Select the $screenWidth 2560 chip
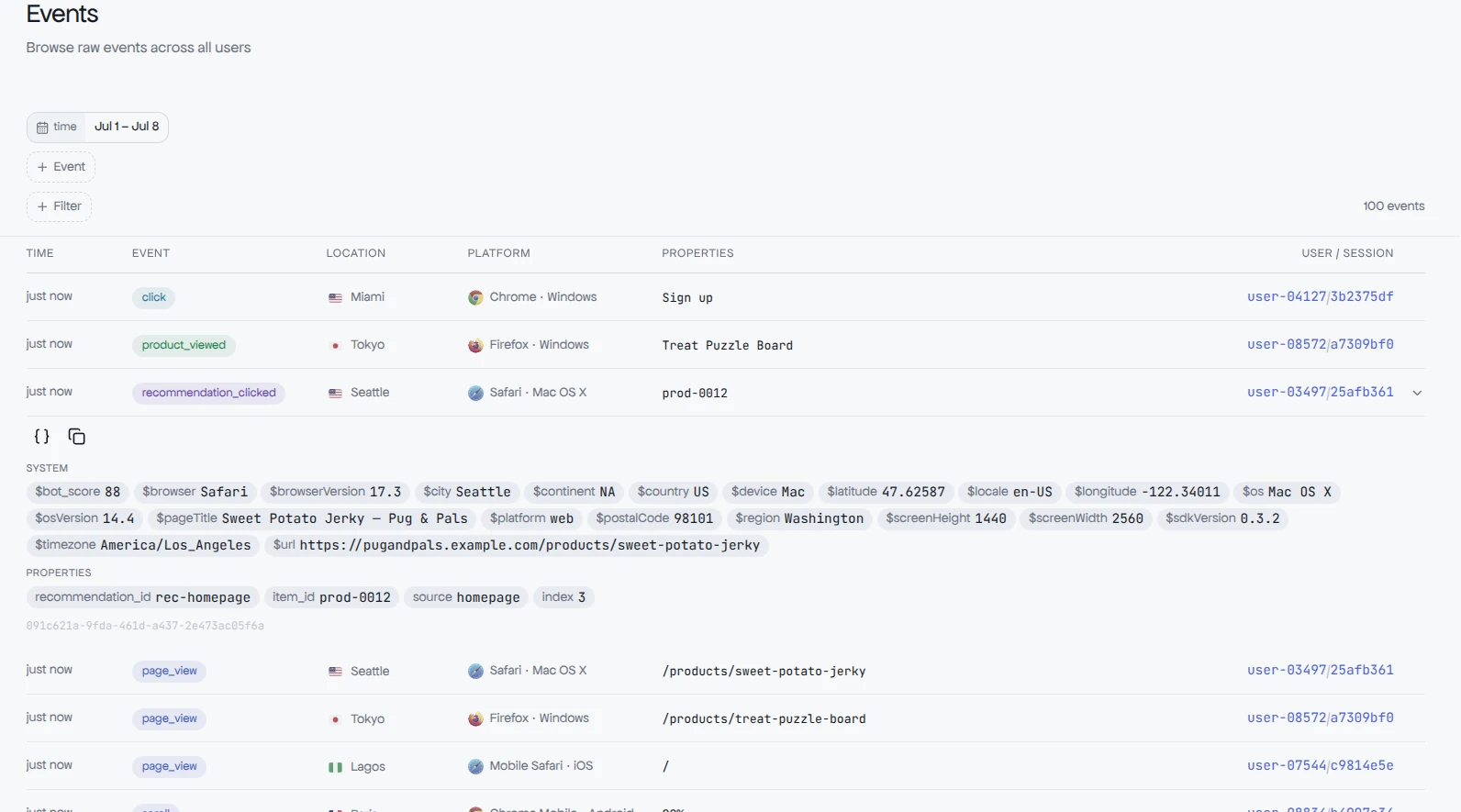 click(x=1086, y=518)
